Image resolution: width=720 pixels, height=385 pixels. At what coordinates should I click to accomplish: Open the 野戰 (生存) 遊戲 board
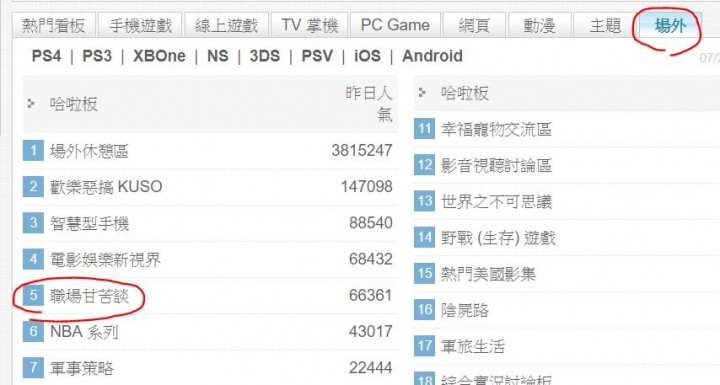[x=498, y=238]
